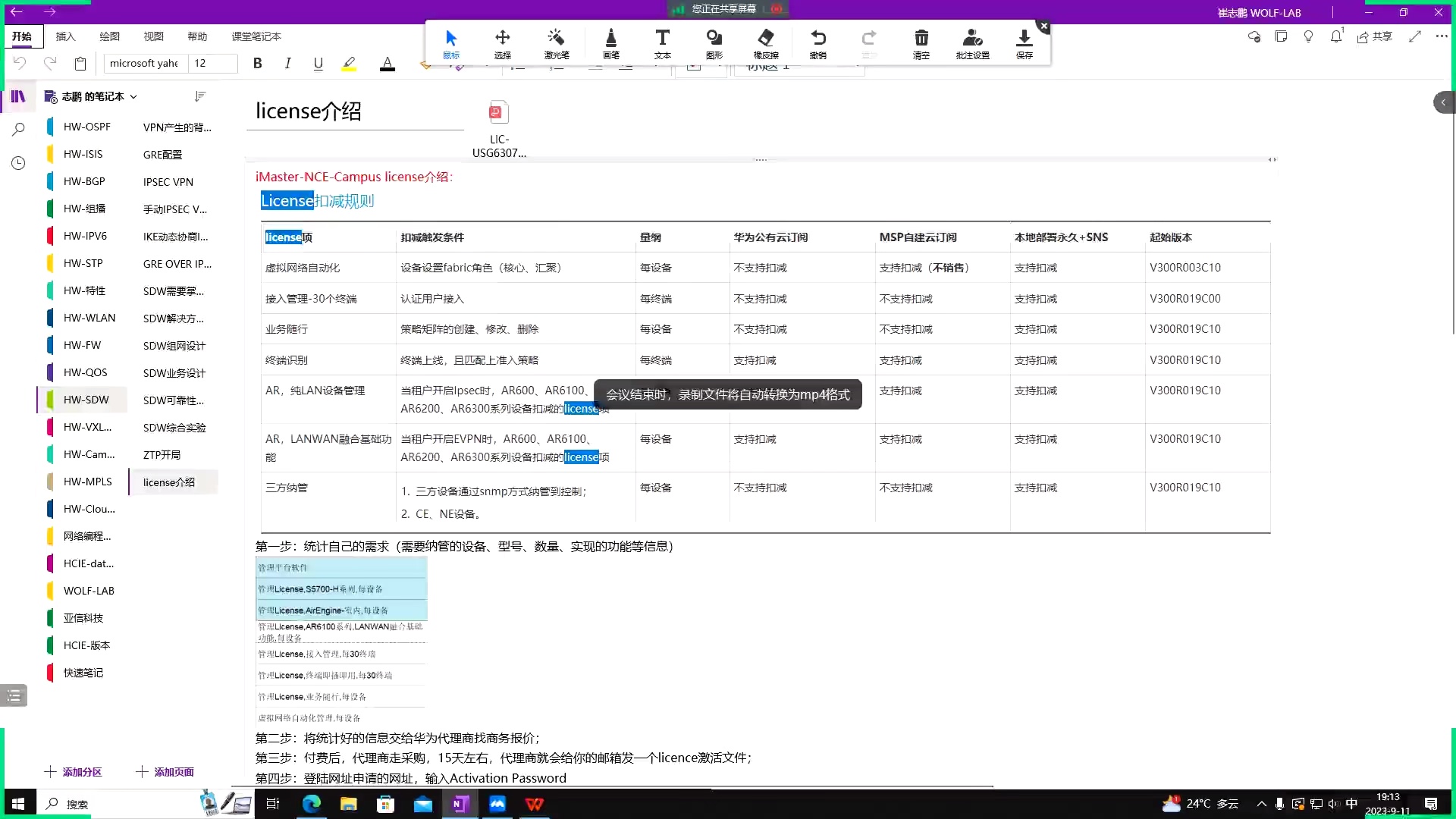The height and width of the screenshot is (819, 1456).
Task: Choose the 橡皮擦 eraser tool
Action: click(766, 43)
